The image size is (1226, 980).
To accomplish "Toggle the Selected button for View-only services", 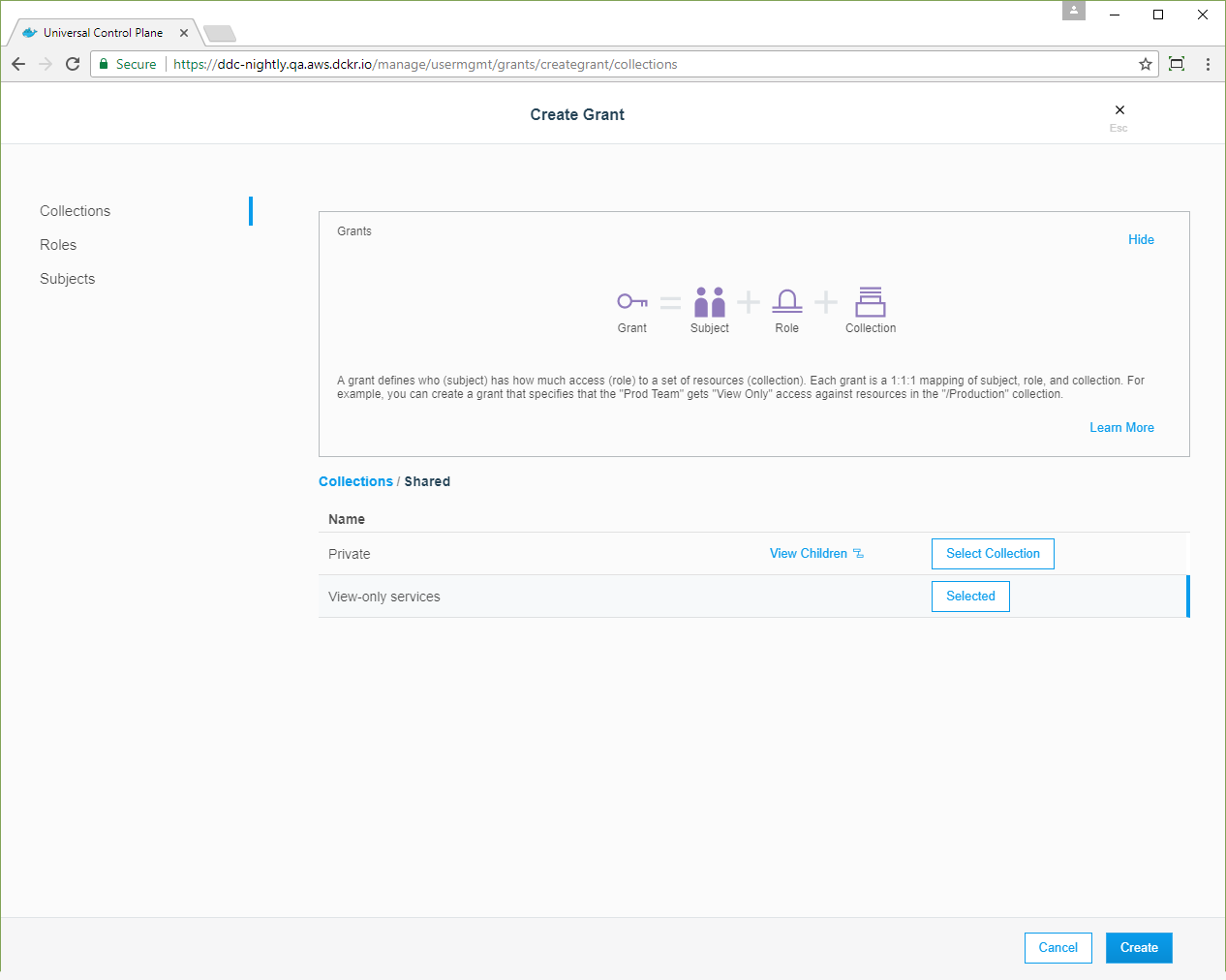I will pyautogui.click(x=970, y=597).
